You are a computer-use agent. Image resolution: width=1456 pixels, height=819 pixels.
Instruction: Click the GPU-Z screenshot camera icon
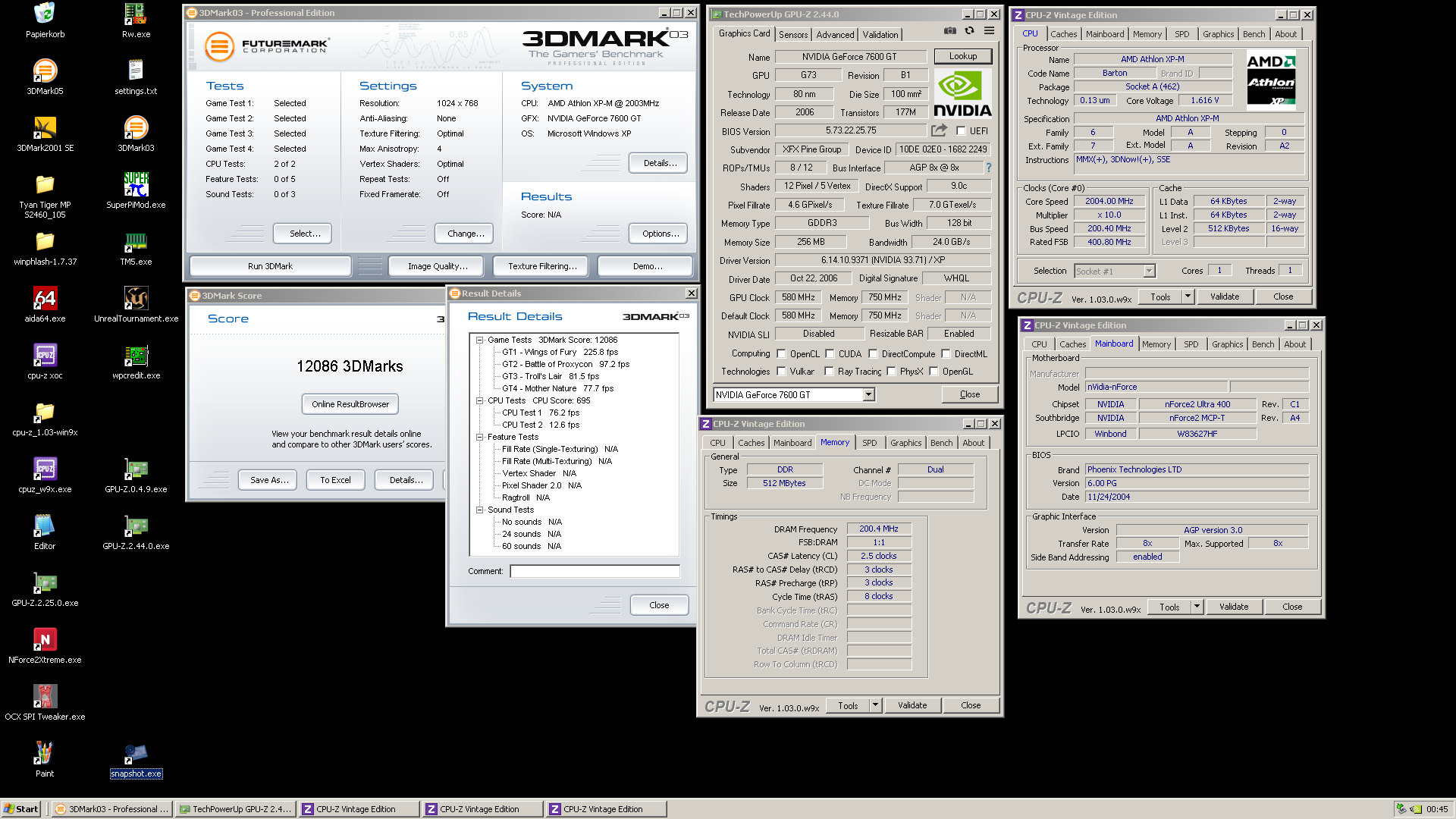949,31
